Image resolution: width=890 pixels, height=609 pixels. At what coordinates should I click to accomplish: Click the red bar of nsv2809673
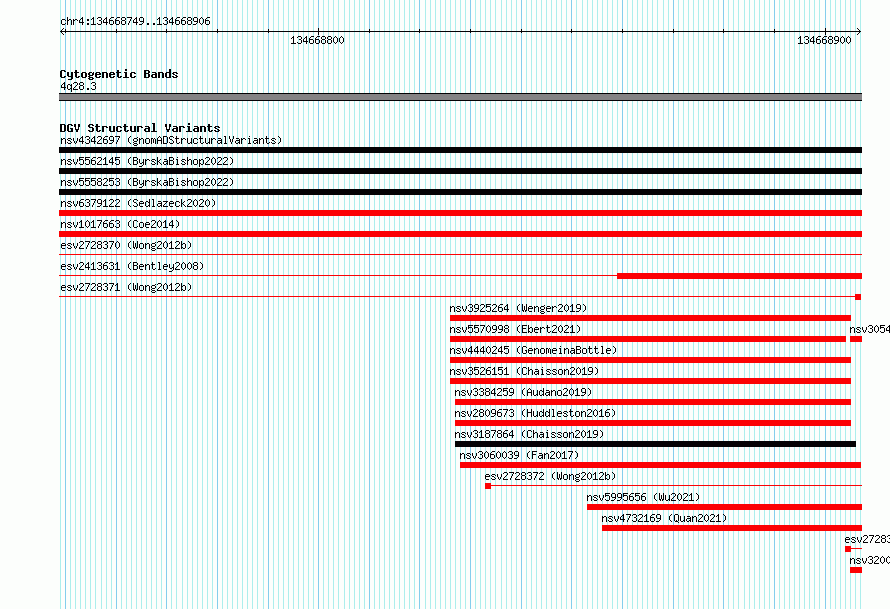[x=653, y=423]
